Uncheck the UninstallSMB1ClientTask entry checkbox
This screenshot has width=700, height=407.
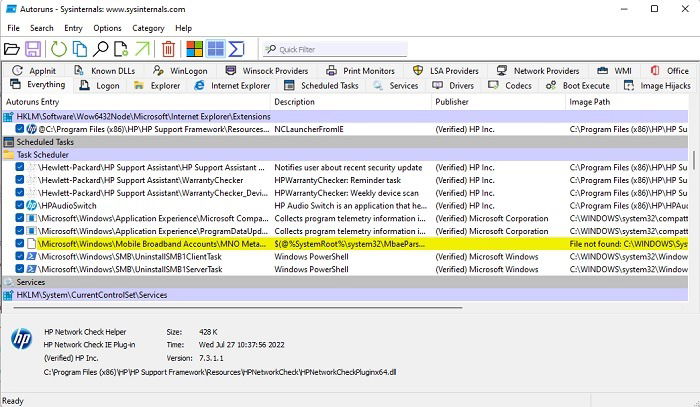pos(20,256)
